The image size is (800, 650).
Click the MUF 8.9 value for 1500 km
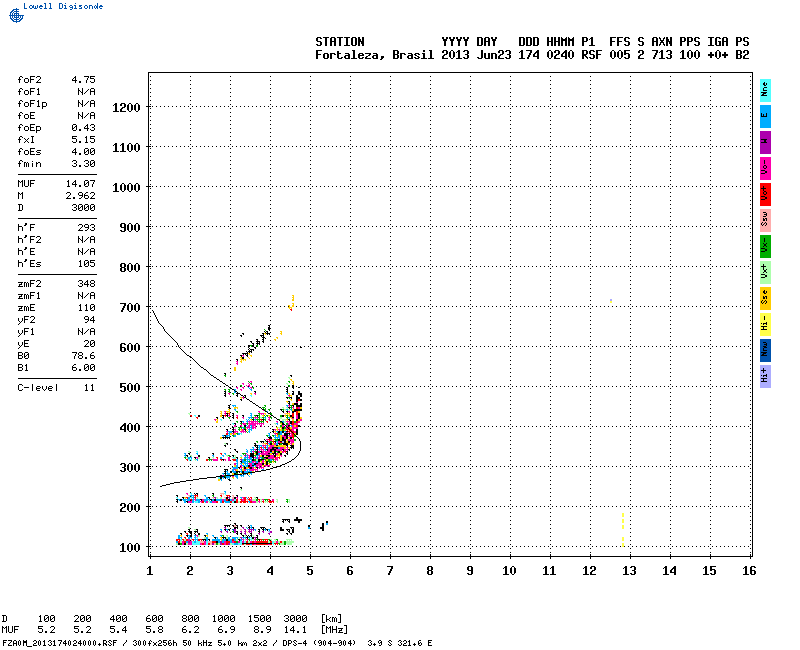262,630
